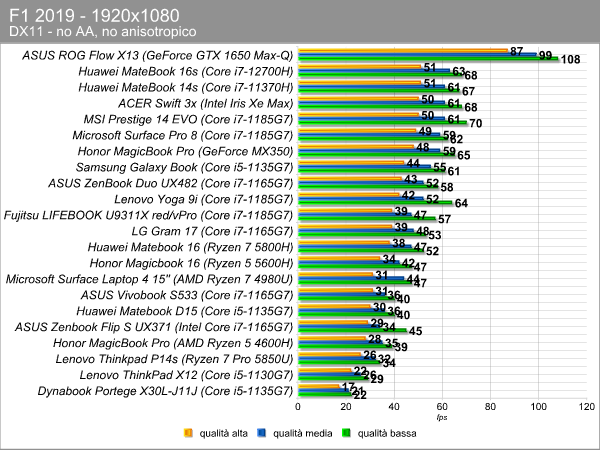600x450 pixels.
Task: Select the ASUS ROG Flow X13 row label
Action: [157, 55]
